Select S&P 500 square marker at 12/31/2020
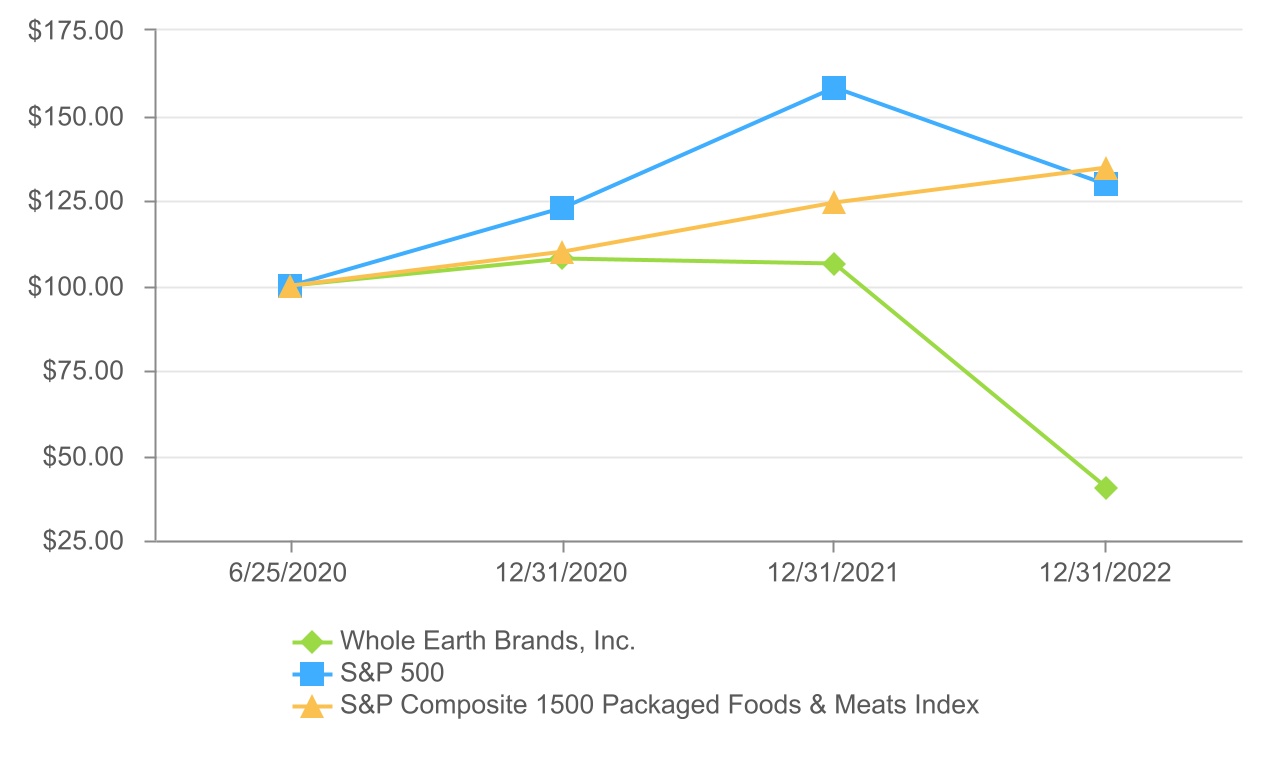 click(562, 208)
